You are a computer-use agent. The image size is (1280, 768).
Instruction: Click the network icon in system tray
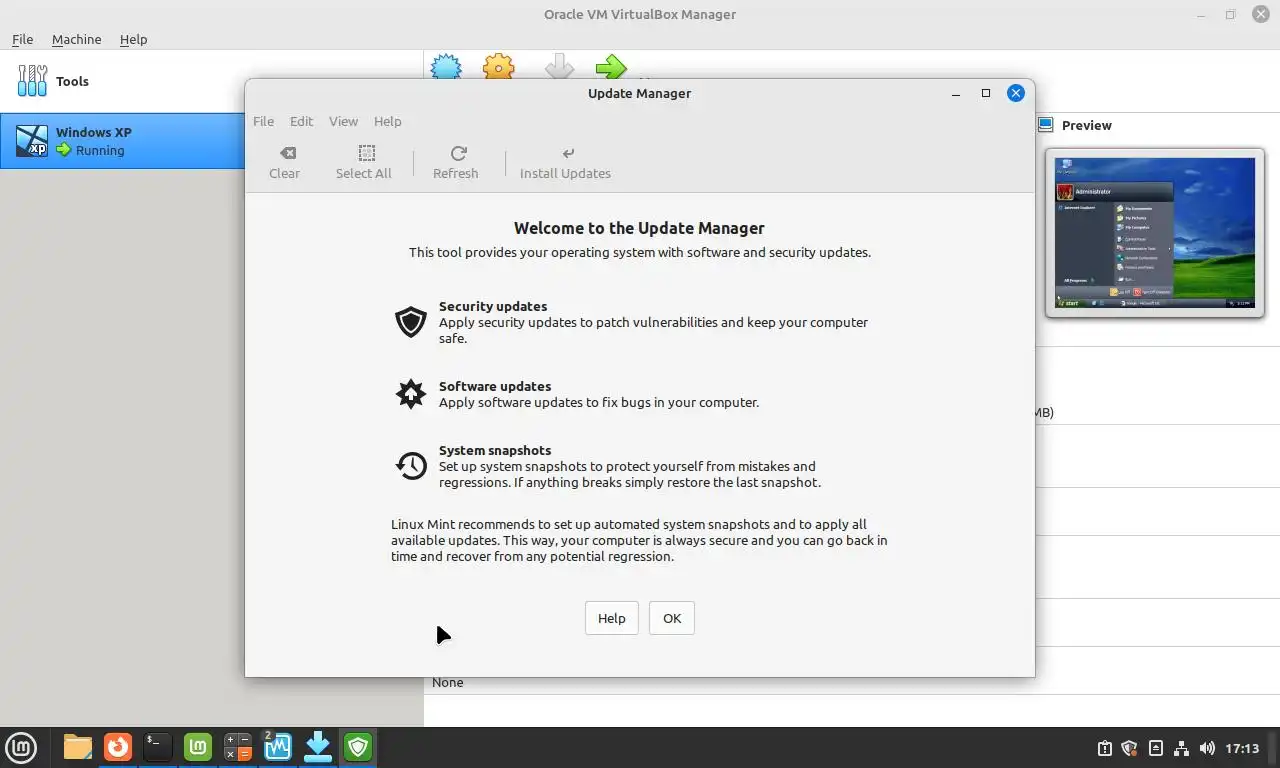point(1181,748)
